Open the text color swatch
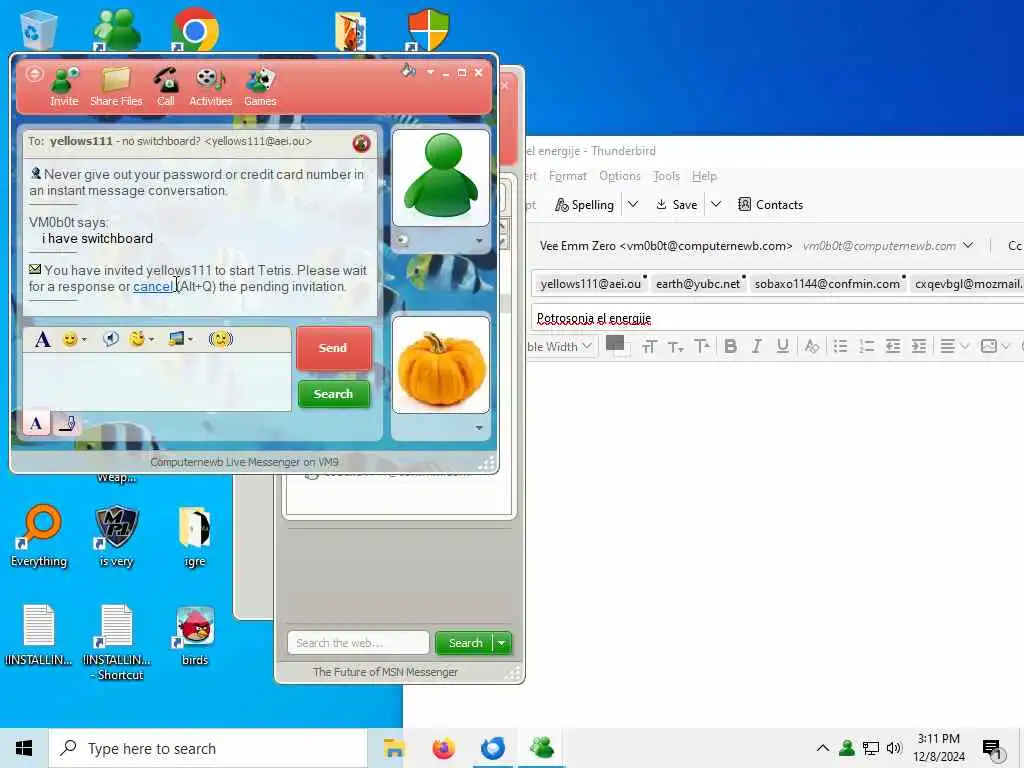Screen dimensions: 1024x768 pos(616,345)
